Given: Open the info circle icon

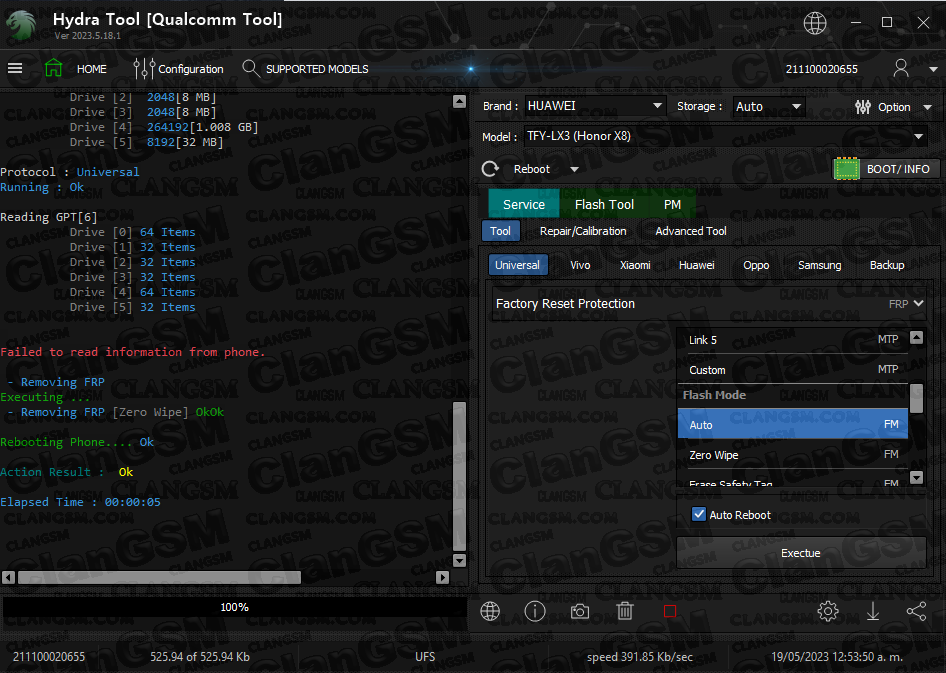Looking at the screenshot, I should click(x=535, y=611).
